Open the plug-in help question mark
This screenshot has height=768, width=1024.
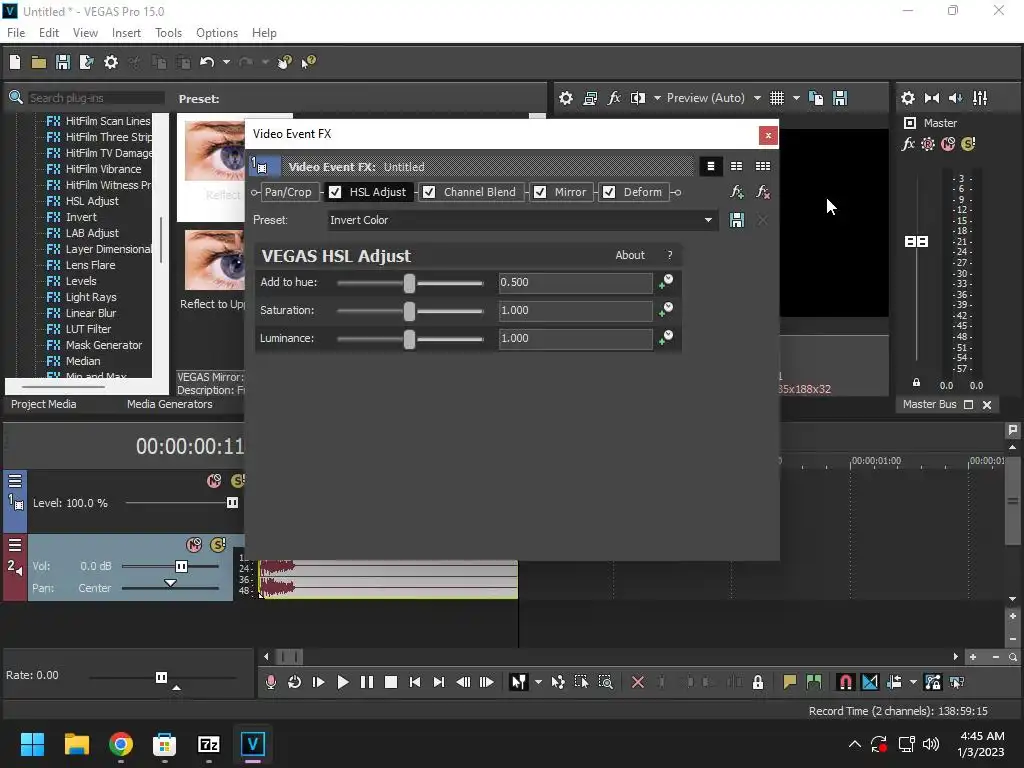pos(669,255)
